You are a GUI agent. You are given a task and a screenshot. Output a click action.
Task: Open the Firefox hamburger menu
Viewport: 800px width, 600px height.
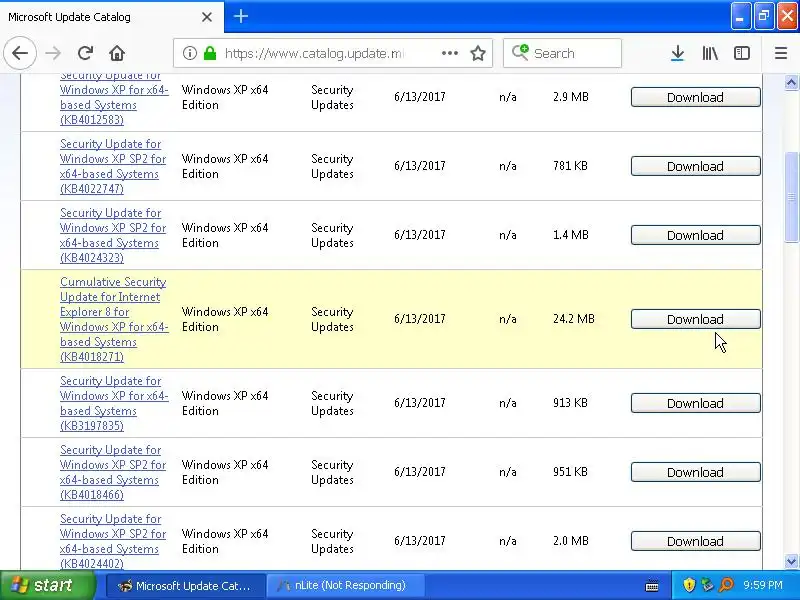(781, 53)
